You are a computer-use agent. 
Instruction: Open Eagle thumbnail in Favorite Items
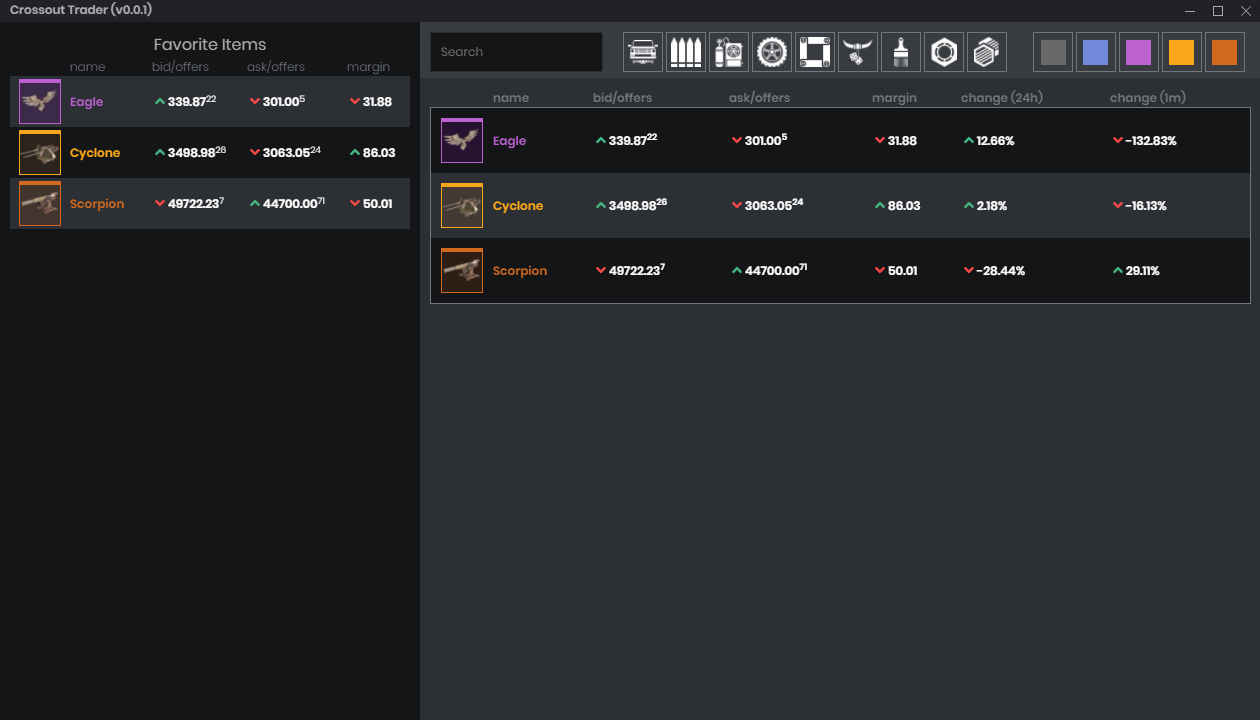pos(40,102)
